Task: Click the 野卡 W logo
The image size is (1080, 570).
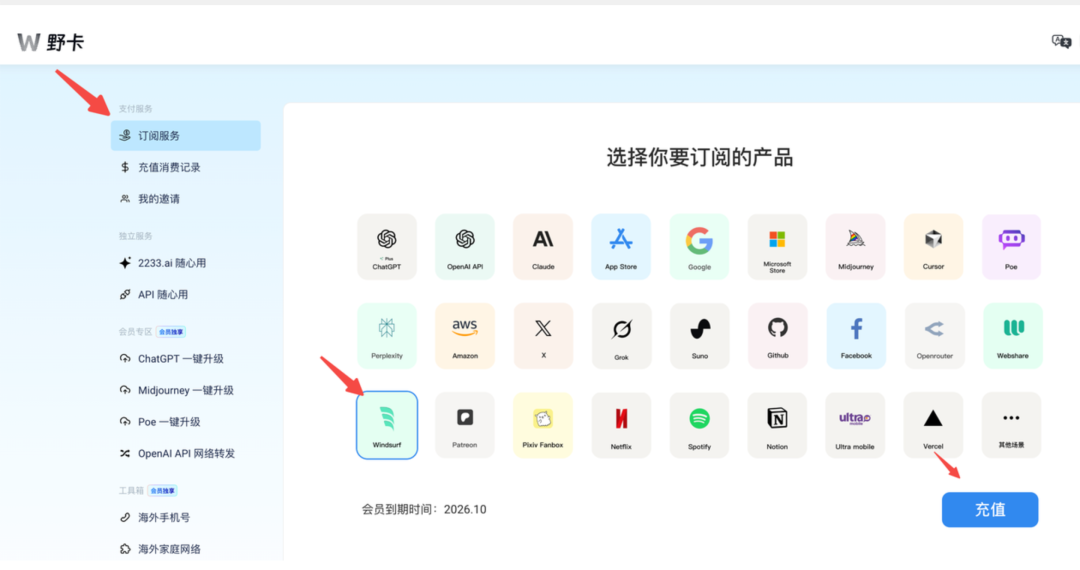Action: (x=51, y=43)
